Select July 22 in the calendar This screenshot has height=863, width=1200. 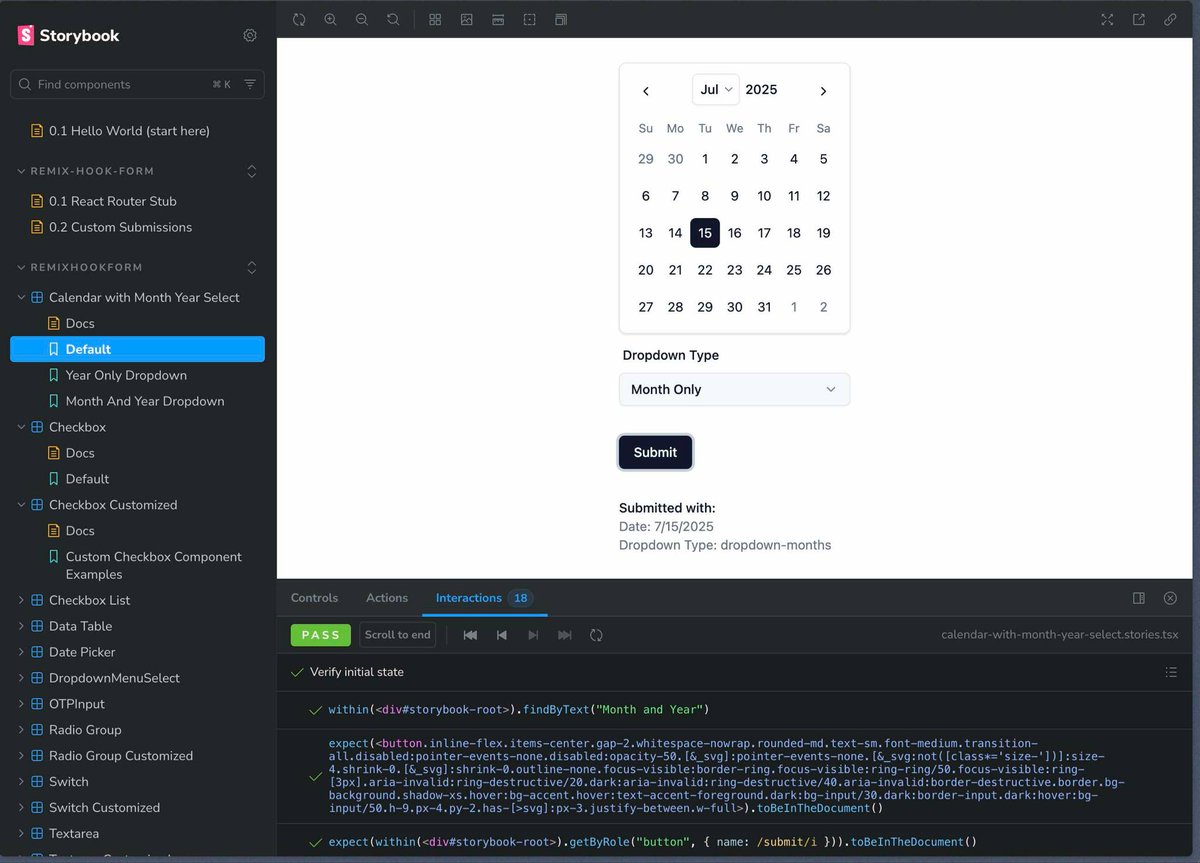[705, 270]
